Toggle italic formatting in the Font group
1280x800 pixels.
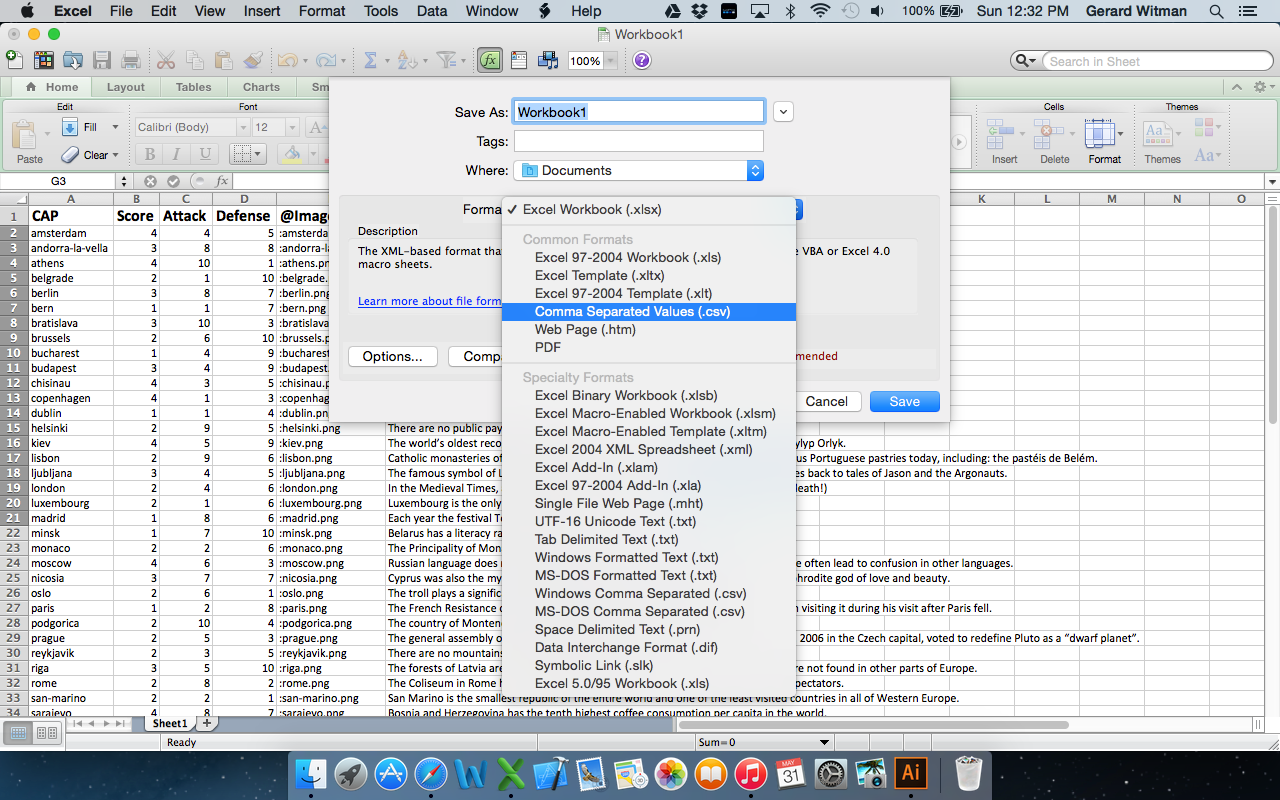[x=175, y=153]
